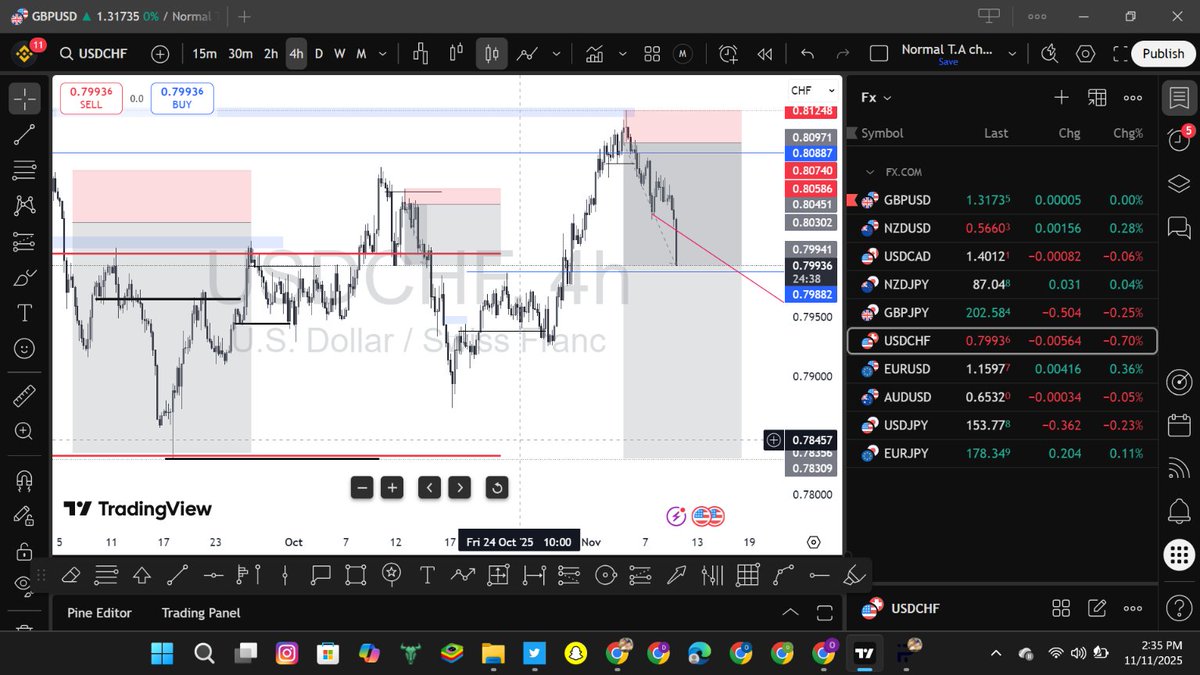Open the watchlist advanced view table icon
Image resolution: width=1200 pixels, height=675 pixels.
click(1097, 97)
